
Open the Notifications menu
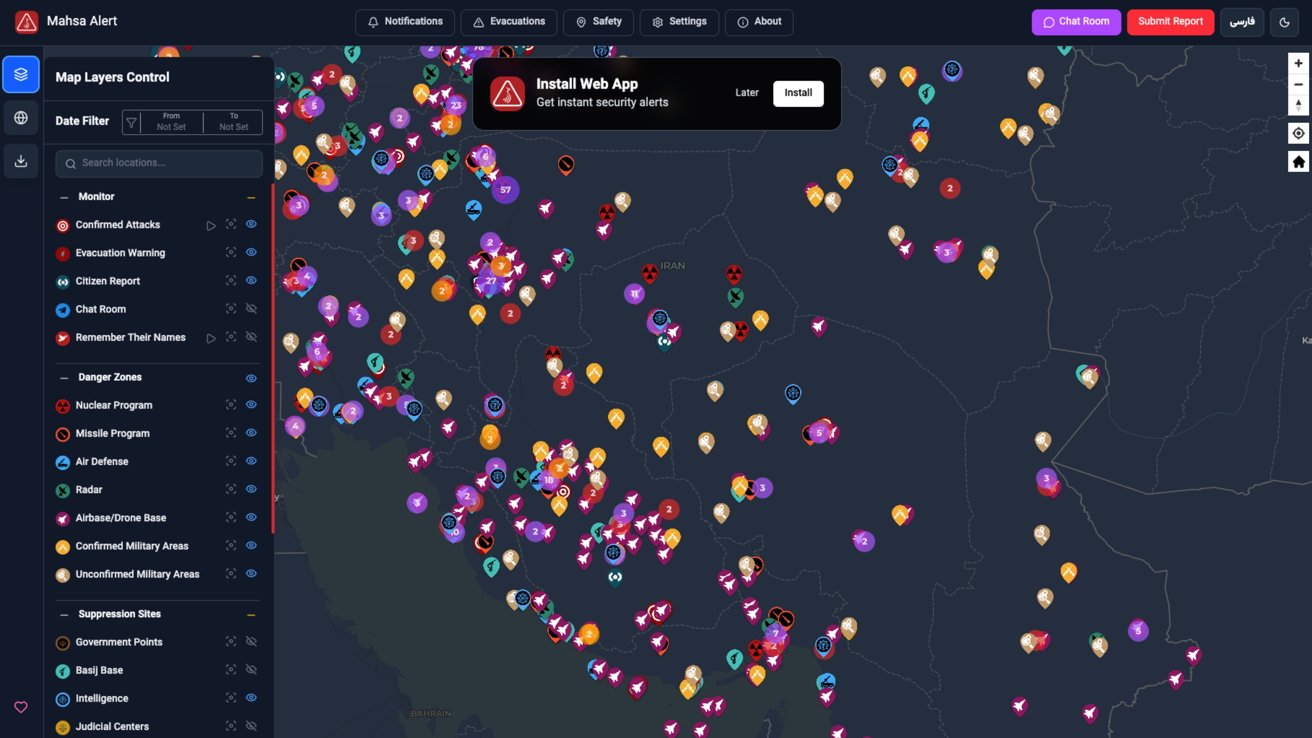(x=405, y=21)
